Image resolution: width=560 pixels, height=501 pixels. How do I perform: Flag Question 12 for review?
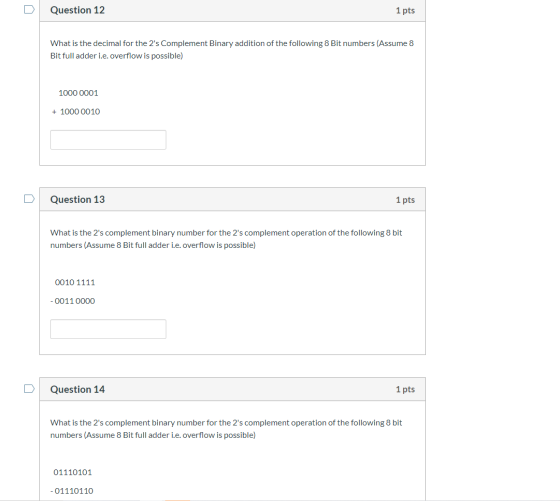pos(29,10)
